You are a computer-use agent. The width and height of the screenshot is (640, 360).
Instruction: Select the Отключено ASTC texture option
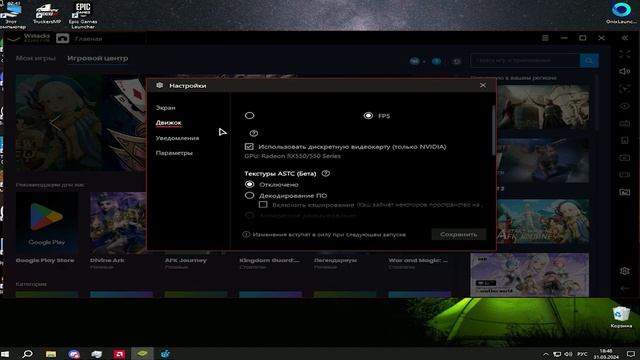pos(249,184)
